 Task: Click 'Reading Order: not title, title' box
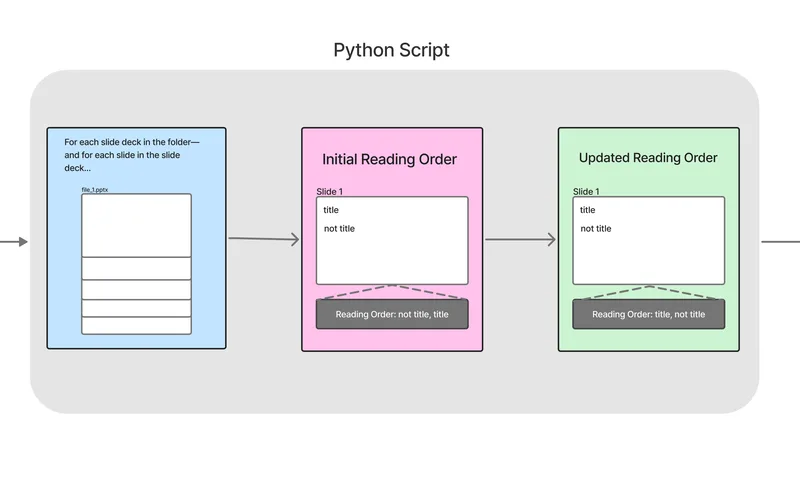pyautogui.click(x=392, y=314)
